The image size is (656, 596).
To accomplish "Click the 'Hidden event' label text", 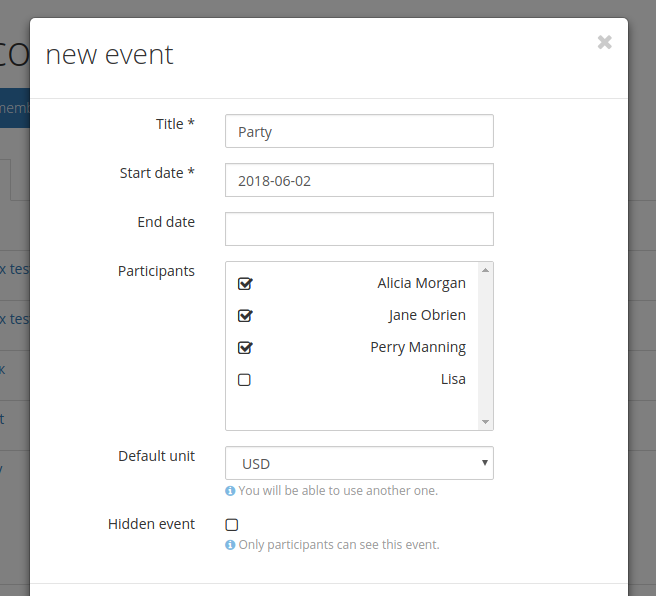I will coord(151,524).
